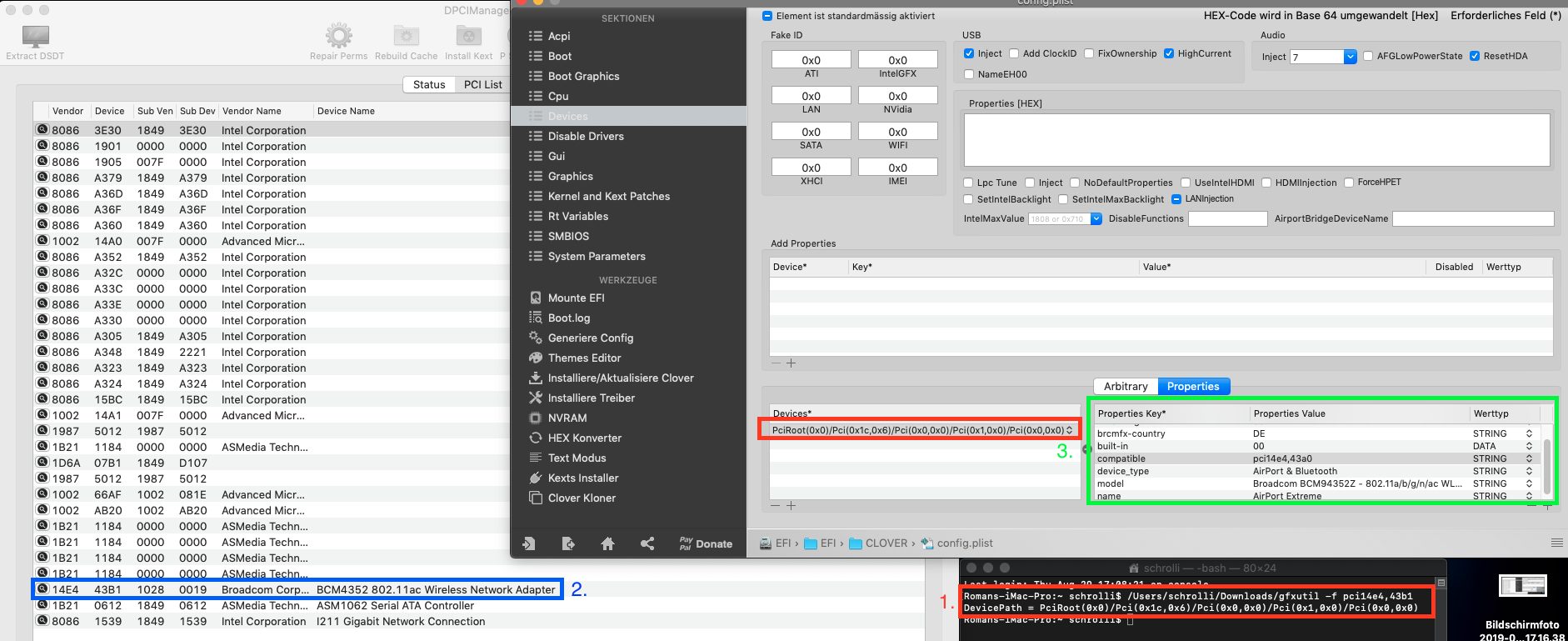Screen dimensions: 1568x641
Task: Click the Terminal window scroll button
Action: point(1441,583)
